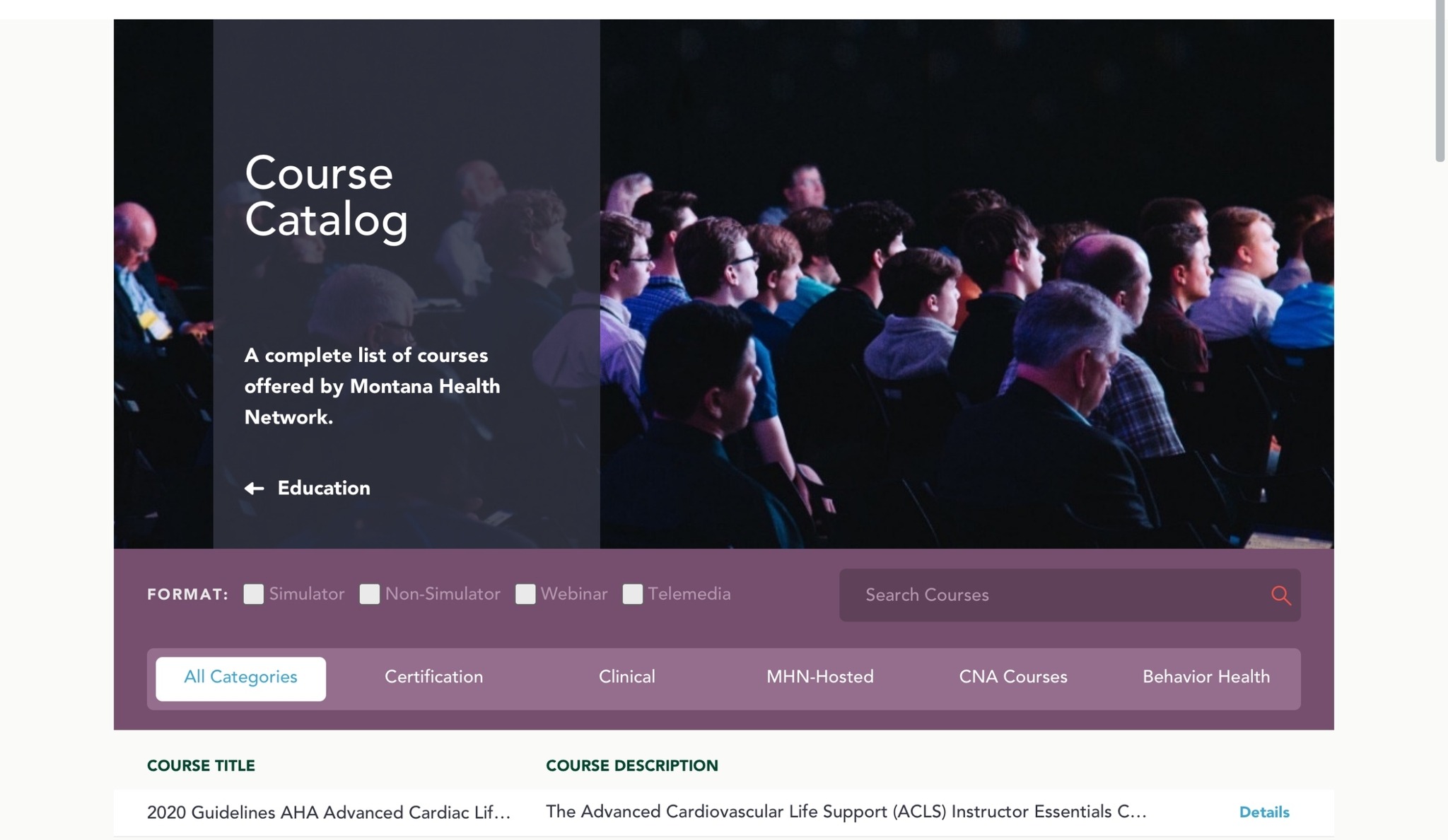This screenshot has width=1448, height=840.
Task: Check the Telemedia format checkbox
Action: [633, 594]
